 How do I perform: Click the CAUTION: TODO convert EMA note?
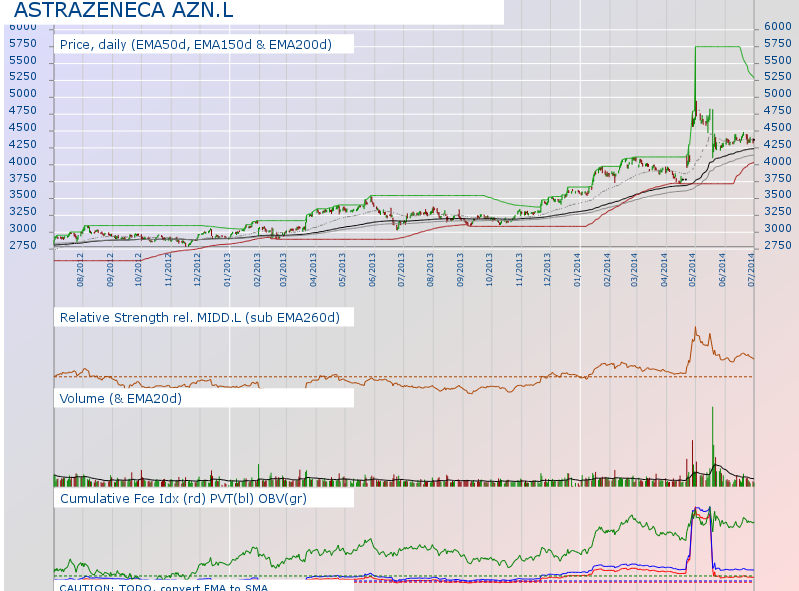[164, 587]
